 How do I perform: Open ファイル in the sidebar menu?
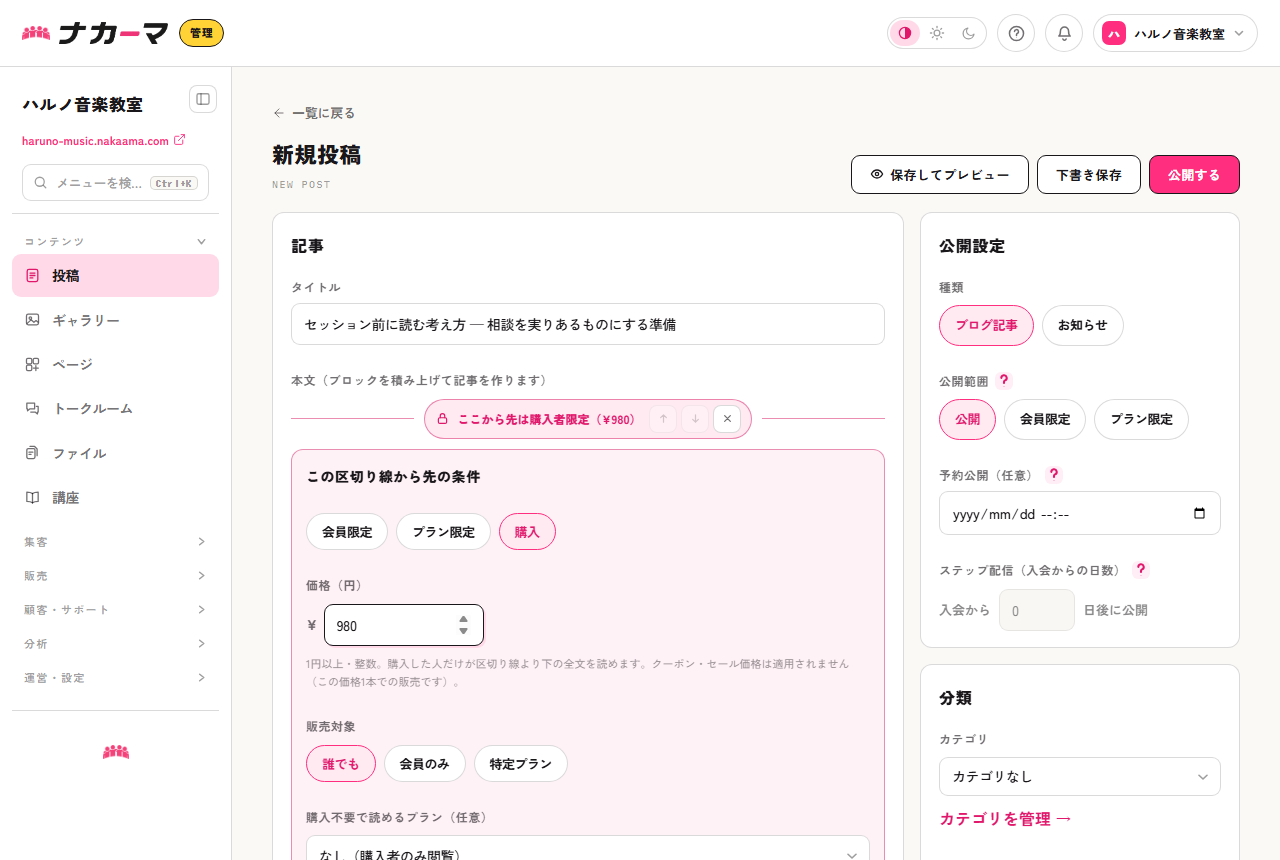[116, 453]
